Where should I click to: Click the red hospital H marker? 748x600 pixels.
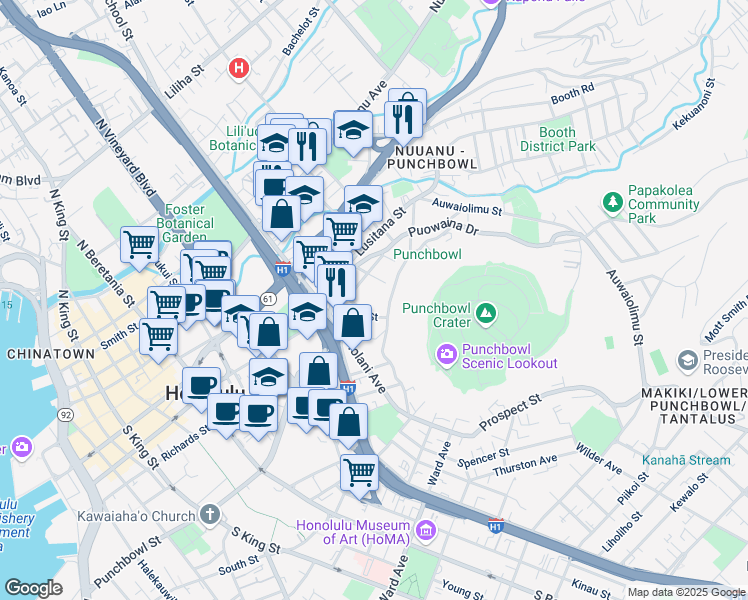pyautogui.click(x=238, y=69)
